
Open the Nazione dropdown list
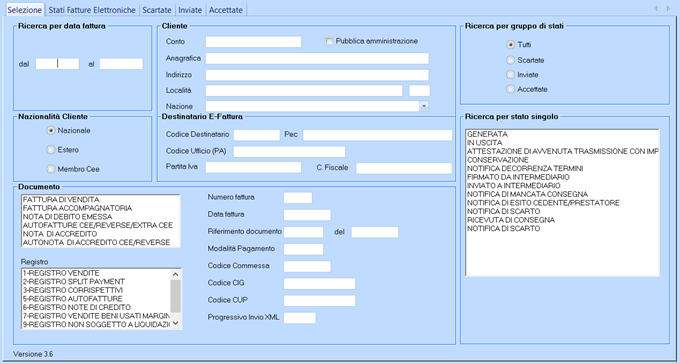(424, 106)
